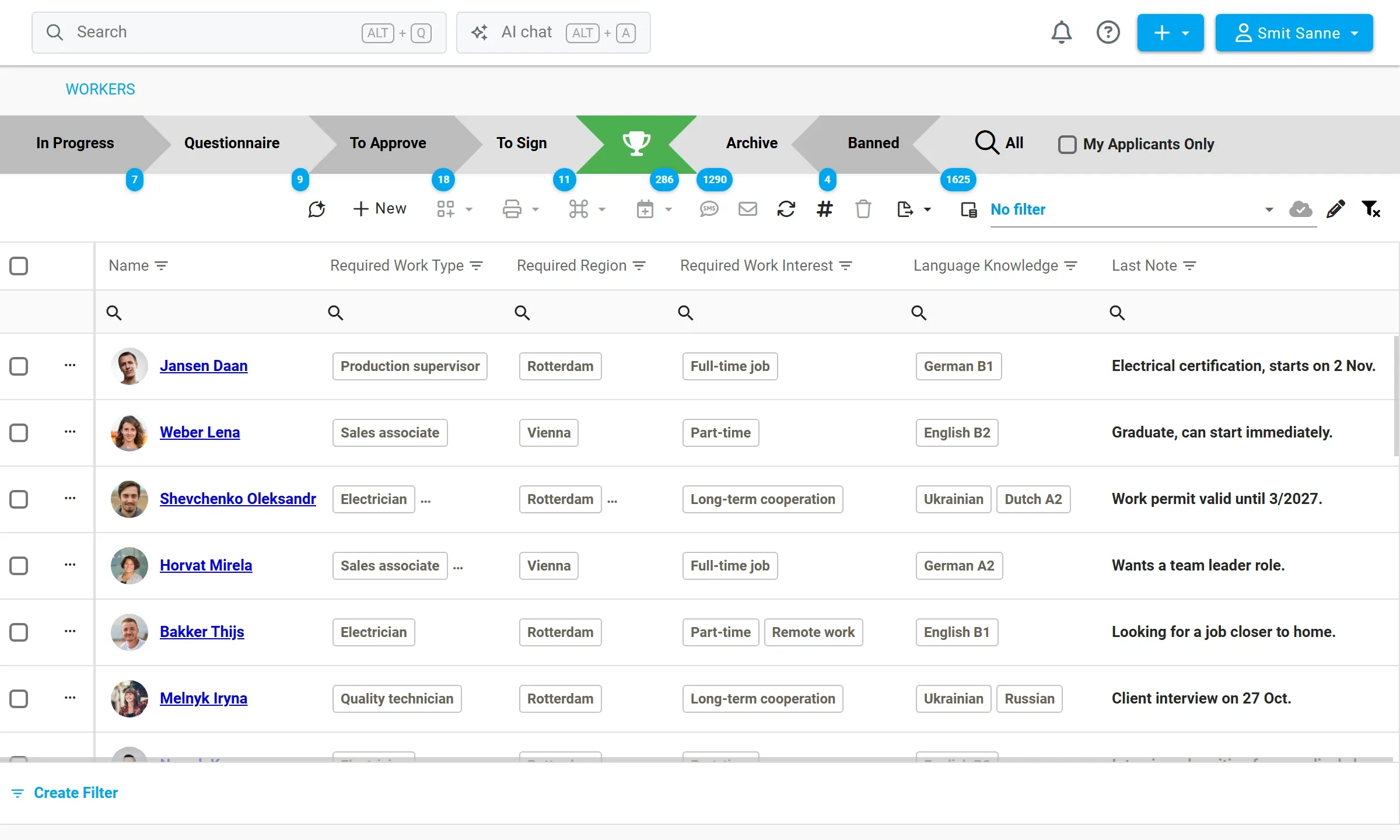Screen dimensions: 1400x840
Task: Show All workers with magnifier
Action: 999,142
